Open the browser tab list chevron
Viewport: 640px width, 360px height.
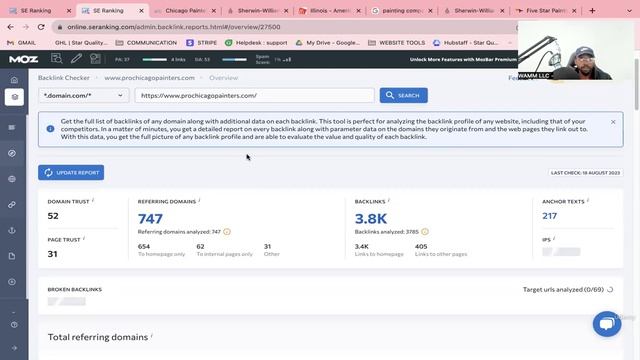(629, 11)
